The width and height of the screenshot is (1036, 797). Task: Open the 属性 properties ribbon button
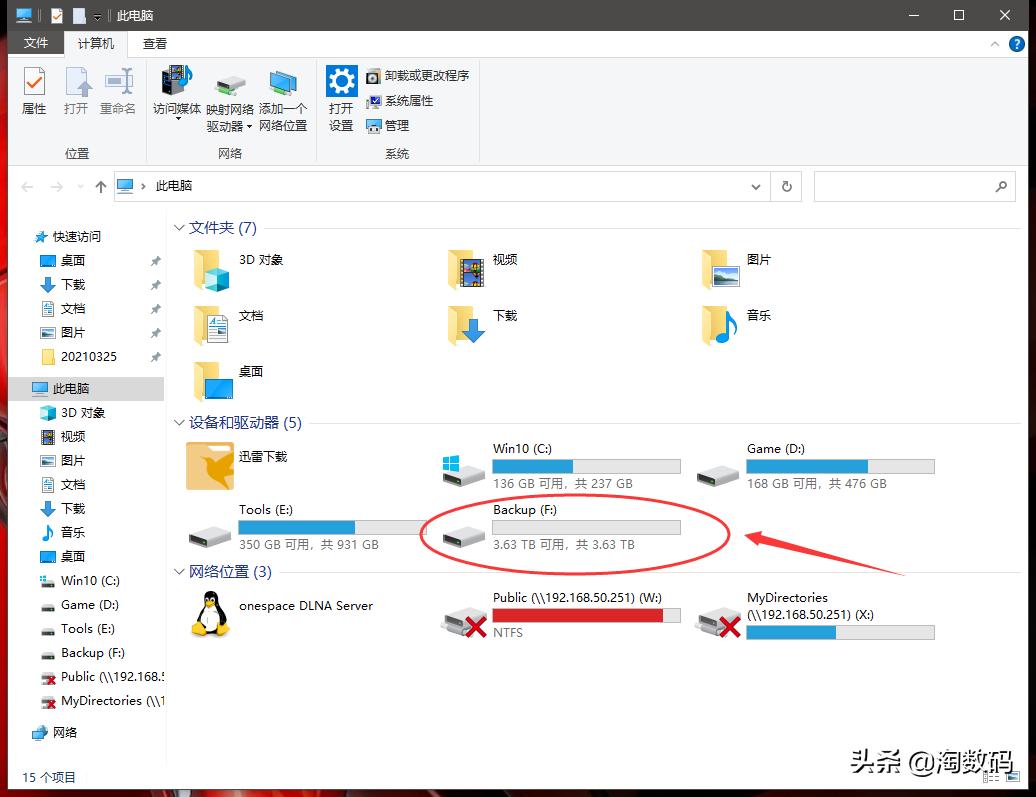pos(34,91)
